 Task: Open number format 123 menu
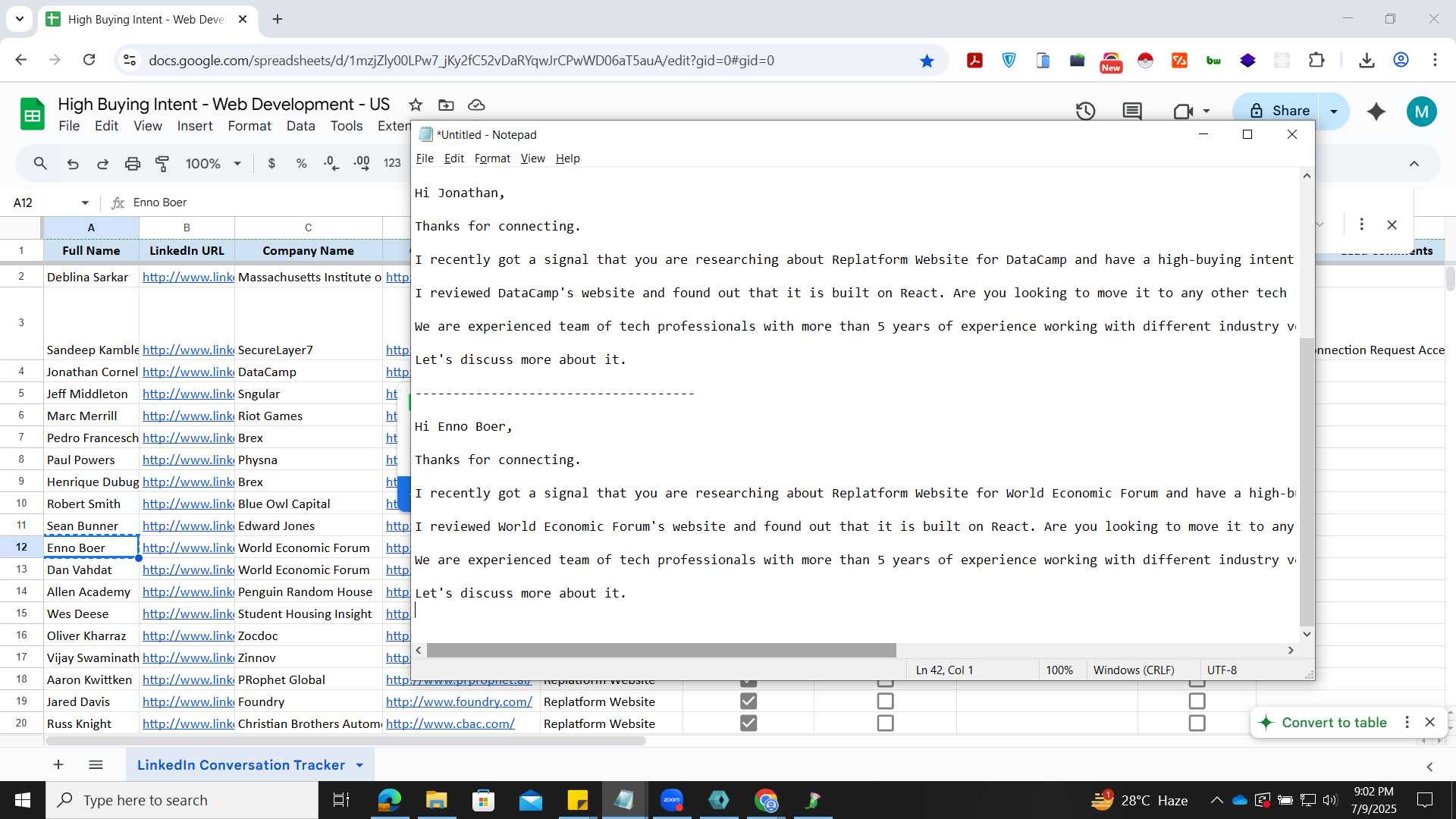coord(392,163)
